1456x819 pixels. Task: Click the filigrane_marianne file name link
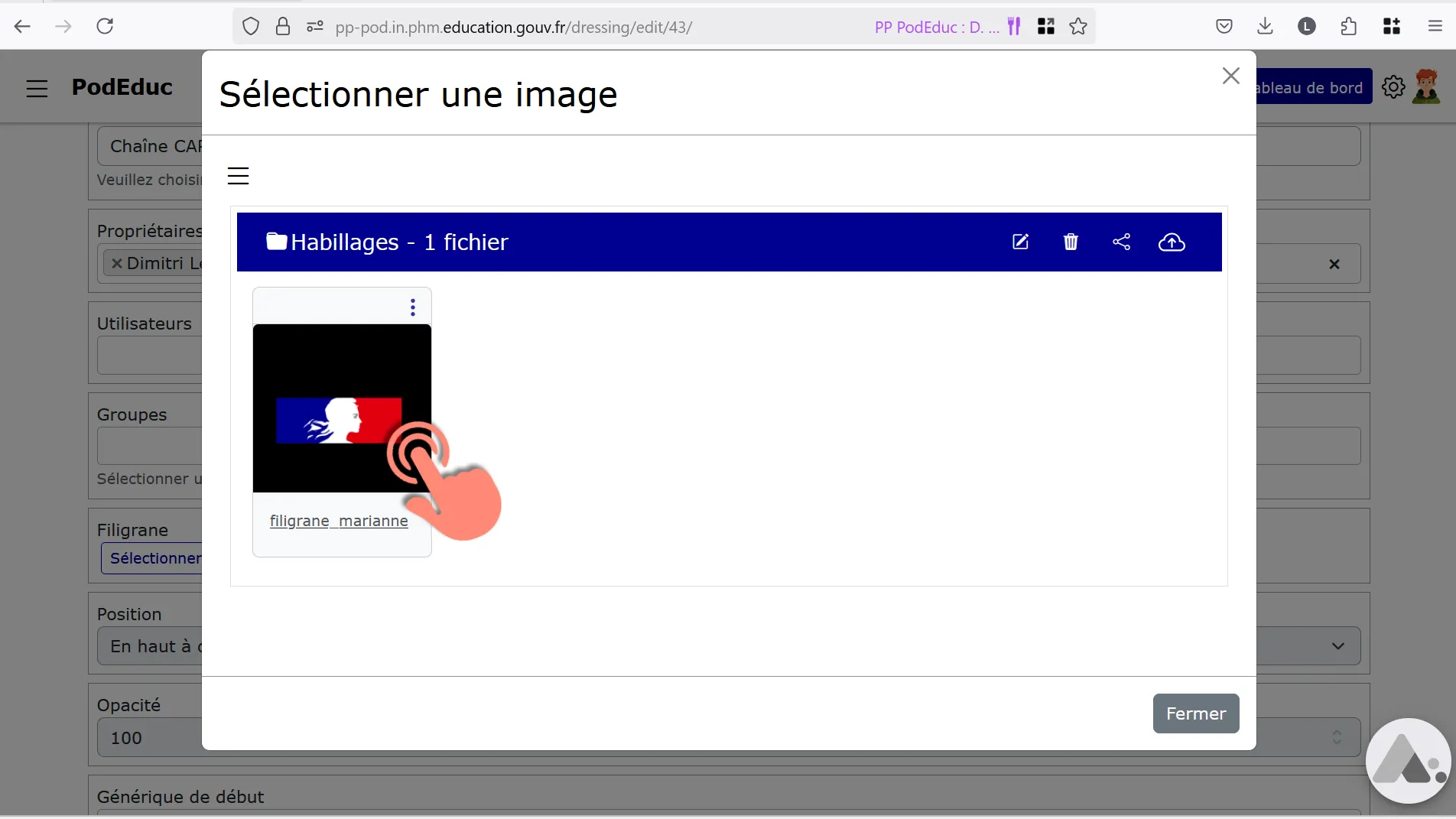pyautogui.click(x=339, y=521)
